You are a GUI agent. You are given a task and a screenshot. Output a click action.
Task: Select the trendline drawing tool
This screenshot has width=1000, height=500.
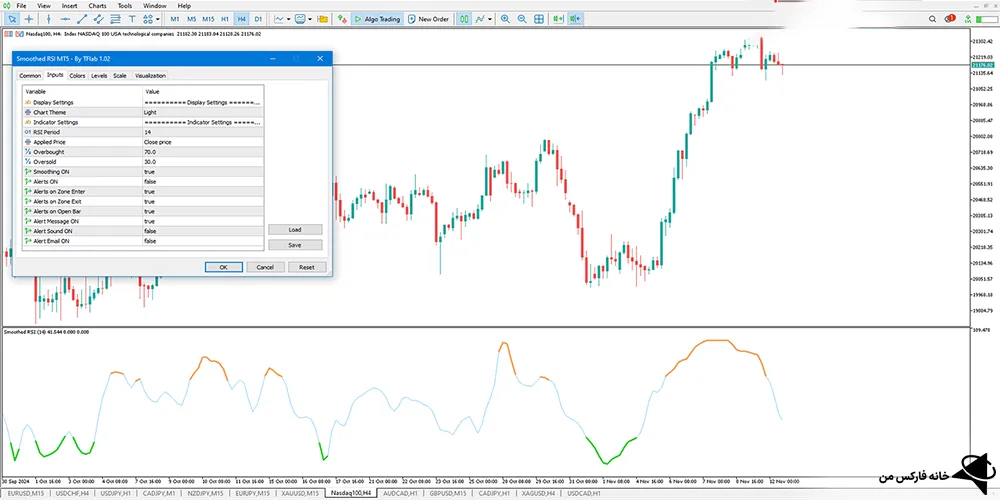[82, 19]
